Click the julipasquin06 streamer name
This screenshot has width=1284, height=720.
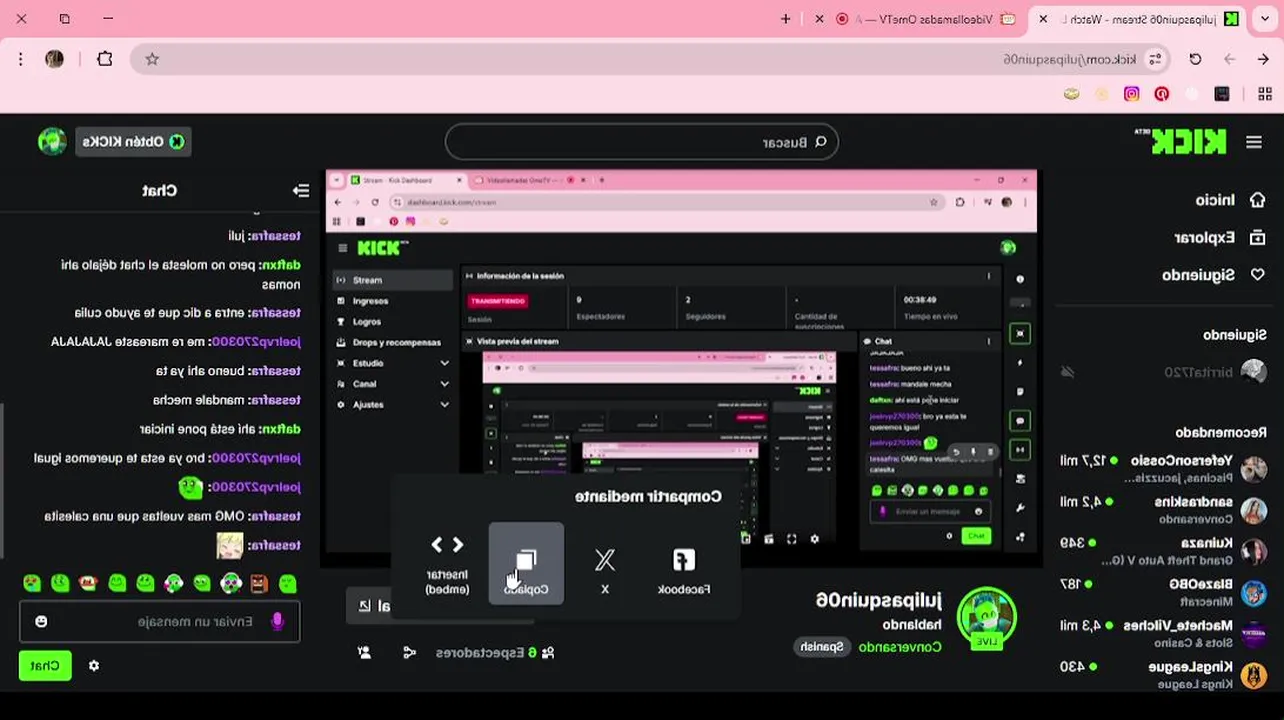pos(879,600)
